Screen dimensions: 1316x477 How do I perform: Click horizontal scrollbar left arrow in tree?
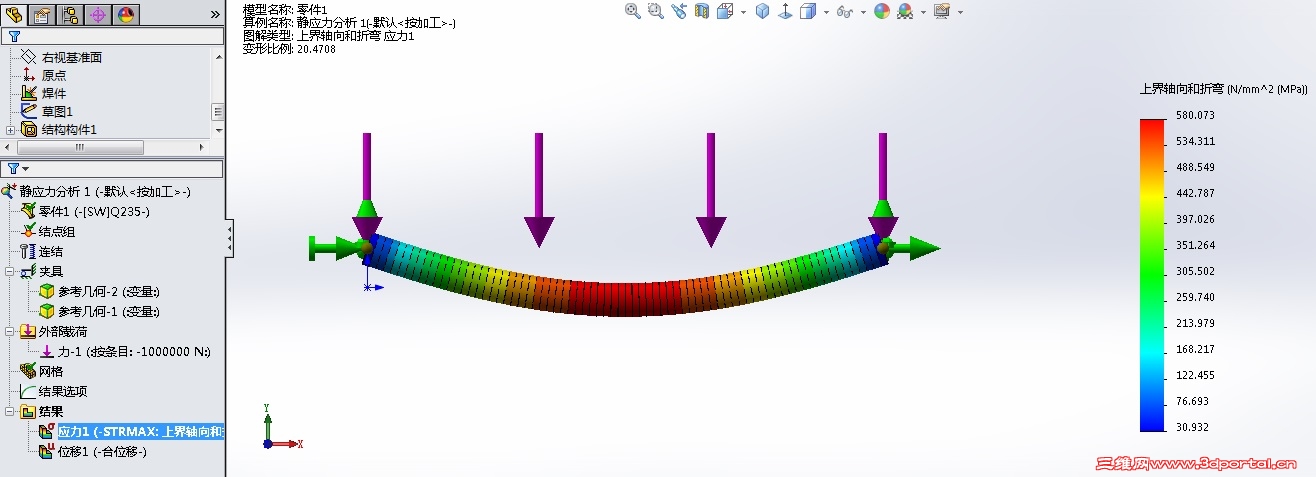click(x=9, y=147)
